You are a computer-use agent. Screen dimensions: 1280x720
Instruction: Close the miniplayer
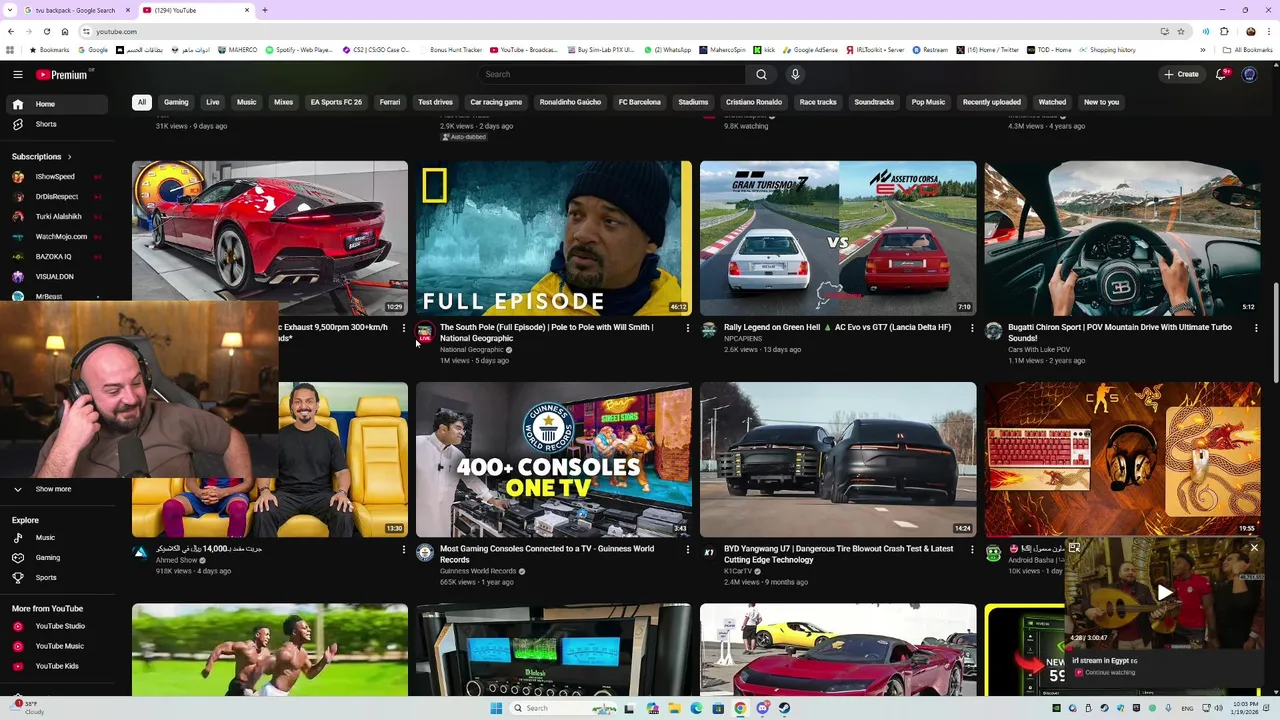pyautogui.click(x=1254, y=548)
